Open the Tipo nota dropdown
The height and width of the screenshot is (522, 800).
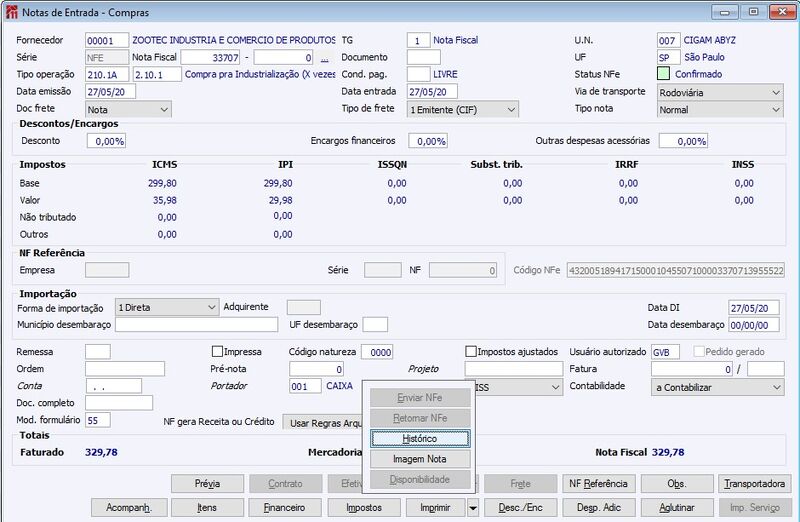tap(720, 109)
